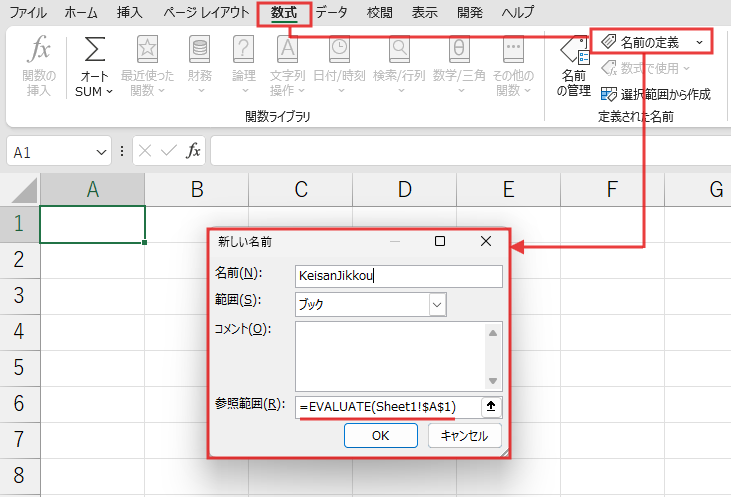This screenshot has height=497, width=731.
Task: Select row 5 header
Action: point(20,367)
